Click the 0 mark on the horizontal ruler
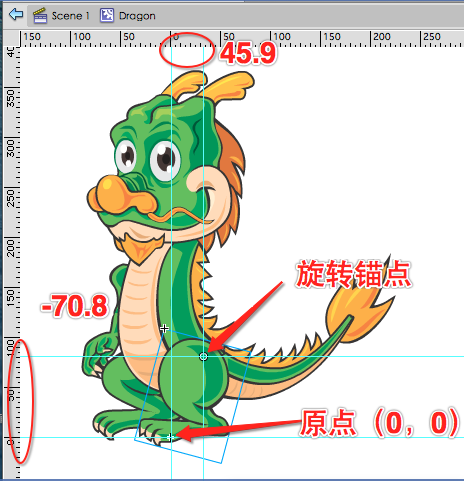The image size is (464, 481). 176,37
